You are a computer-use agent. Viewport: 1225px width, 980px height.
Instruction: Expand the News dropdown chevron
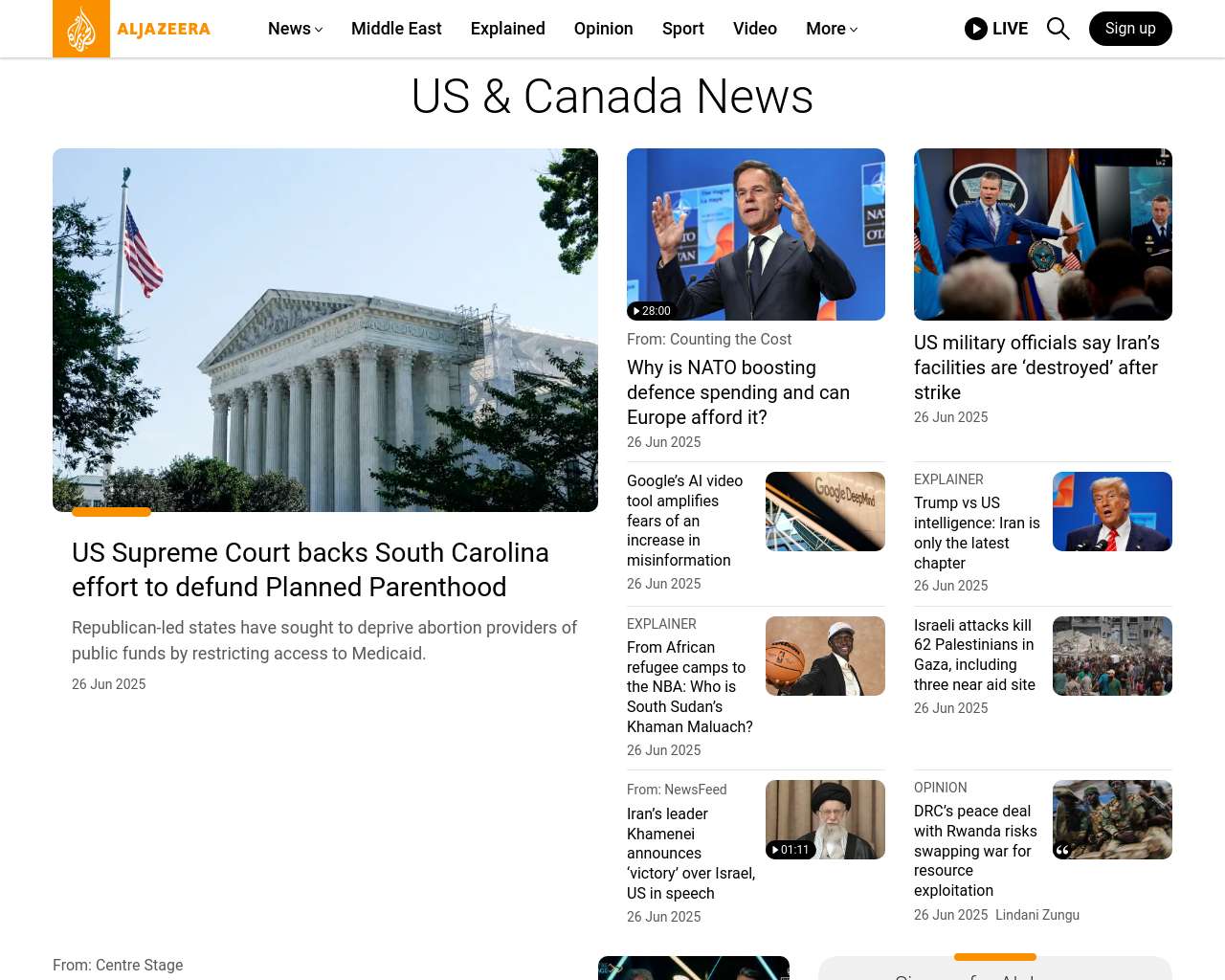(x=319, y=30)
